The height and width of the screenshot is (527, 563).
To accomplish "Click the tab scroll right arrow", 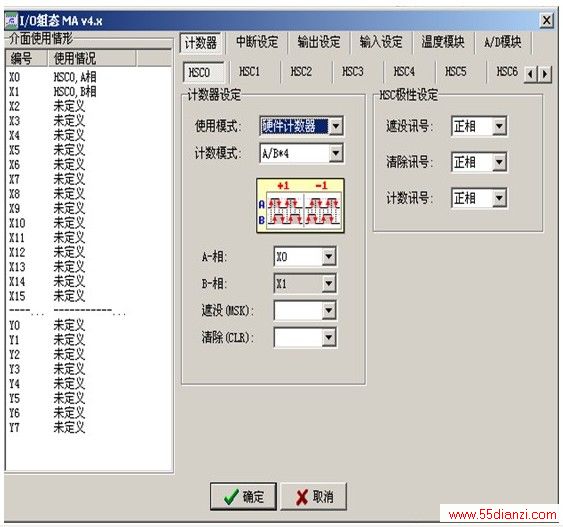I will (545, 74).
